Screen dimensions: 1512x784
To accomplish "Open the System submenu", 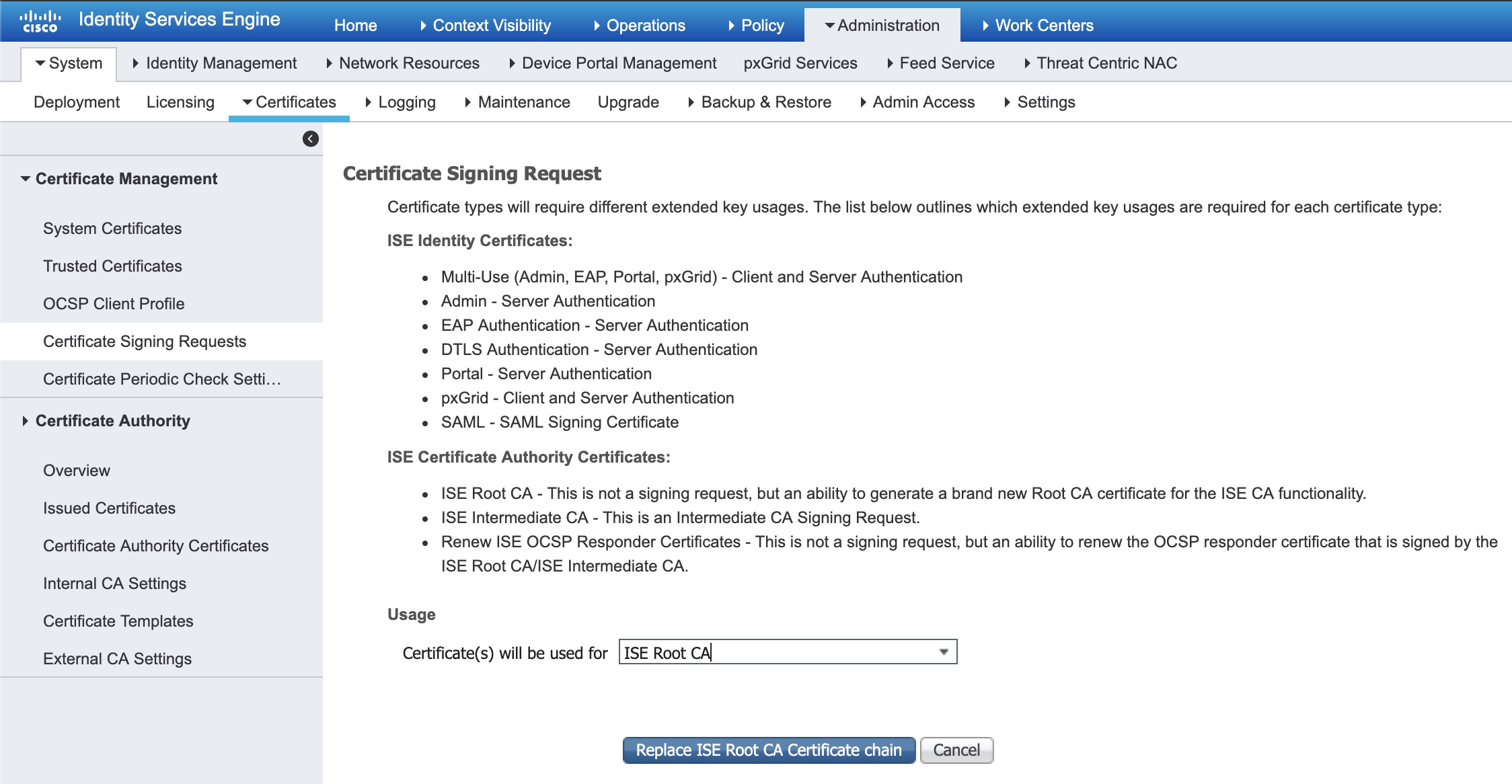I will tap(69, 63).
